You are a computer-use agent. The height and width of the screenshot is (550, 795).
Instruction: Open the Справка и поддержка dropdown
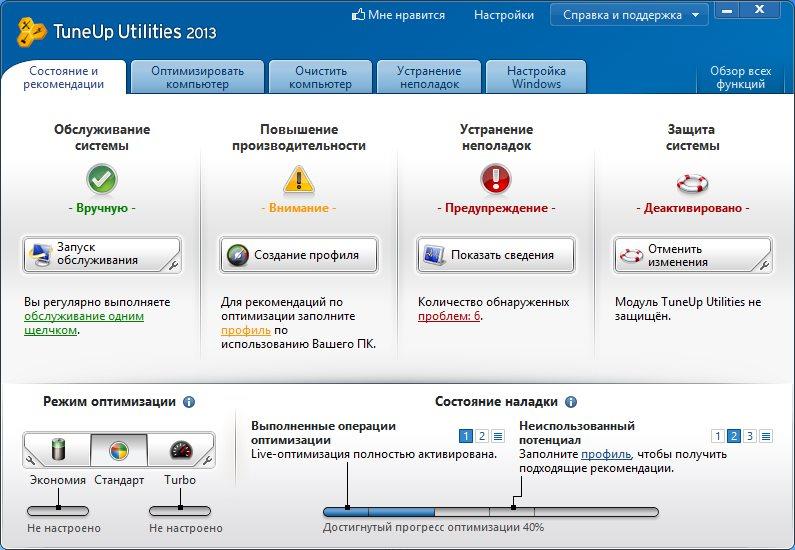click(x=629, y=15)
